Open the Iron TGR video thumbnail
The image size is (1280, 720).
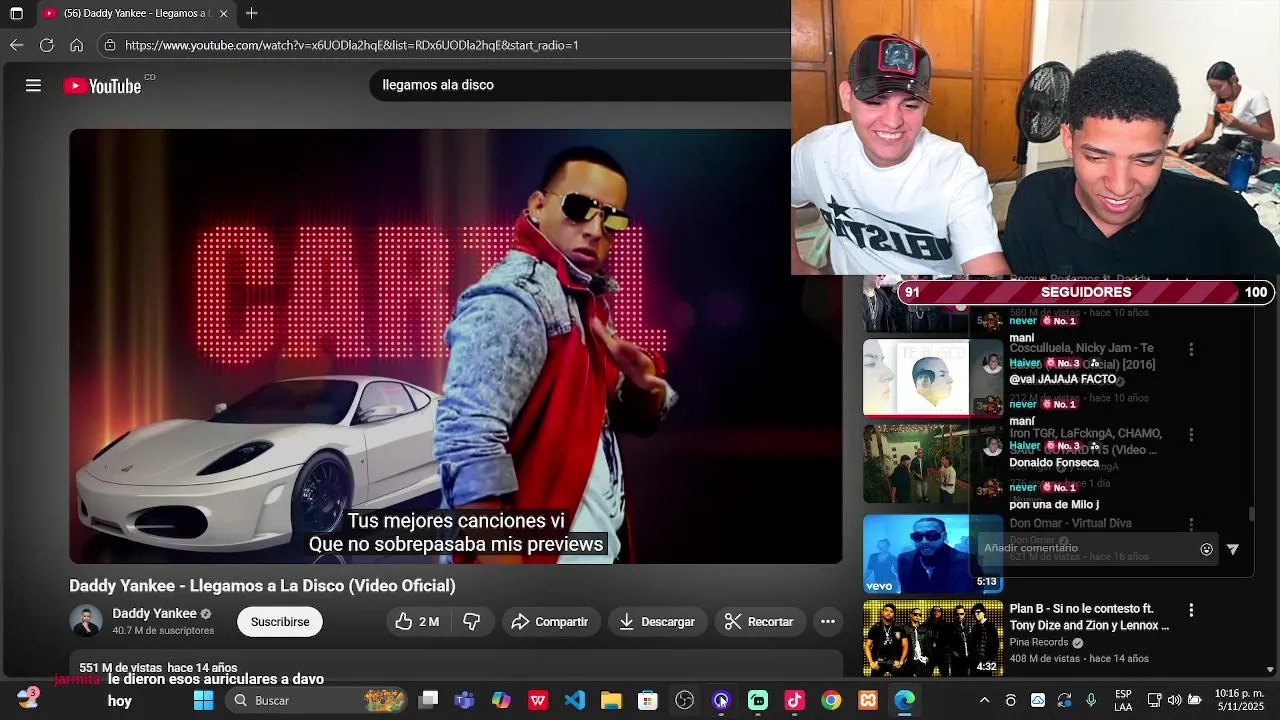pyautogui.click(x=933, y=464)
